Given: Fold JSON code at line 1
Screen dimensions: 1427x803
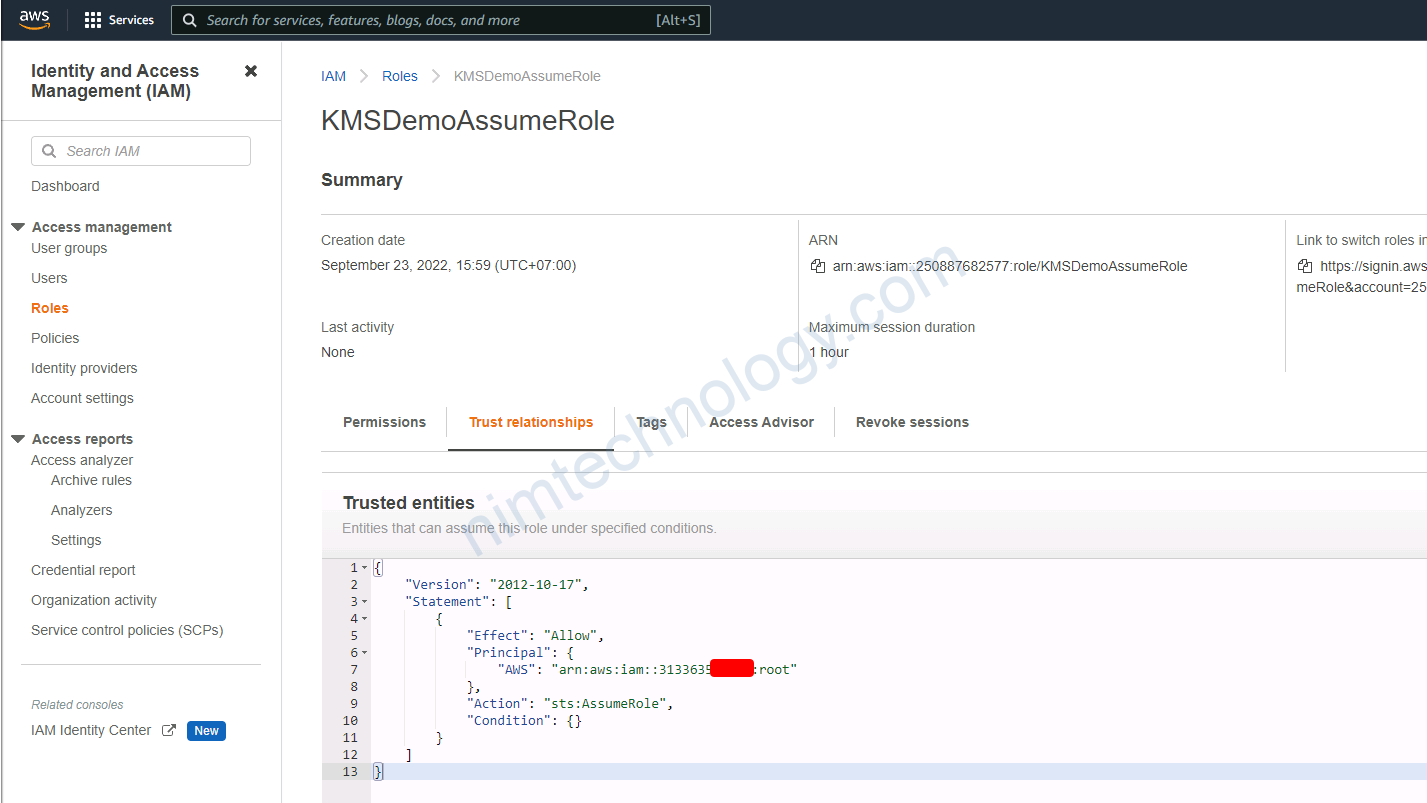Looking at the screenshot, I should click(364, 568).
